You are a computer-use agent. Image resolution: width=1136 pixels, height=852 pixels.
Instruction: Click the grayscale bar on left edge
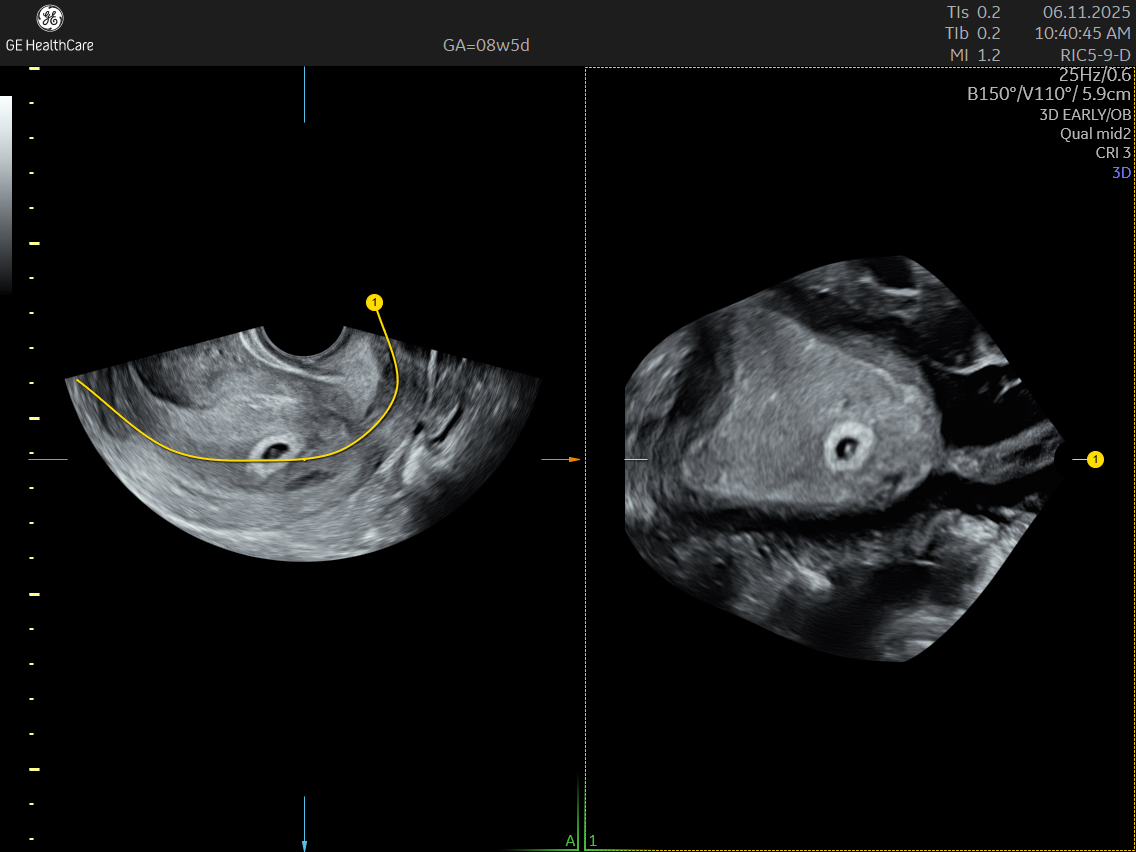6,194
